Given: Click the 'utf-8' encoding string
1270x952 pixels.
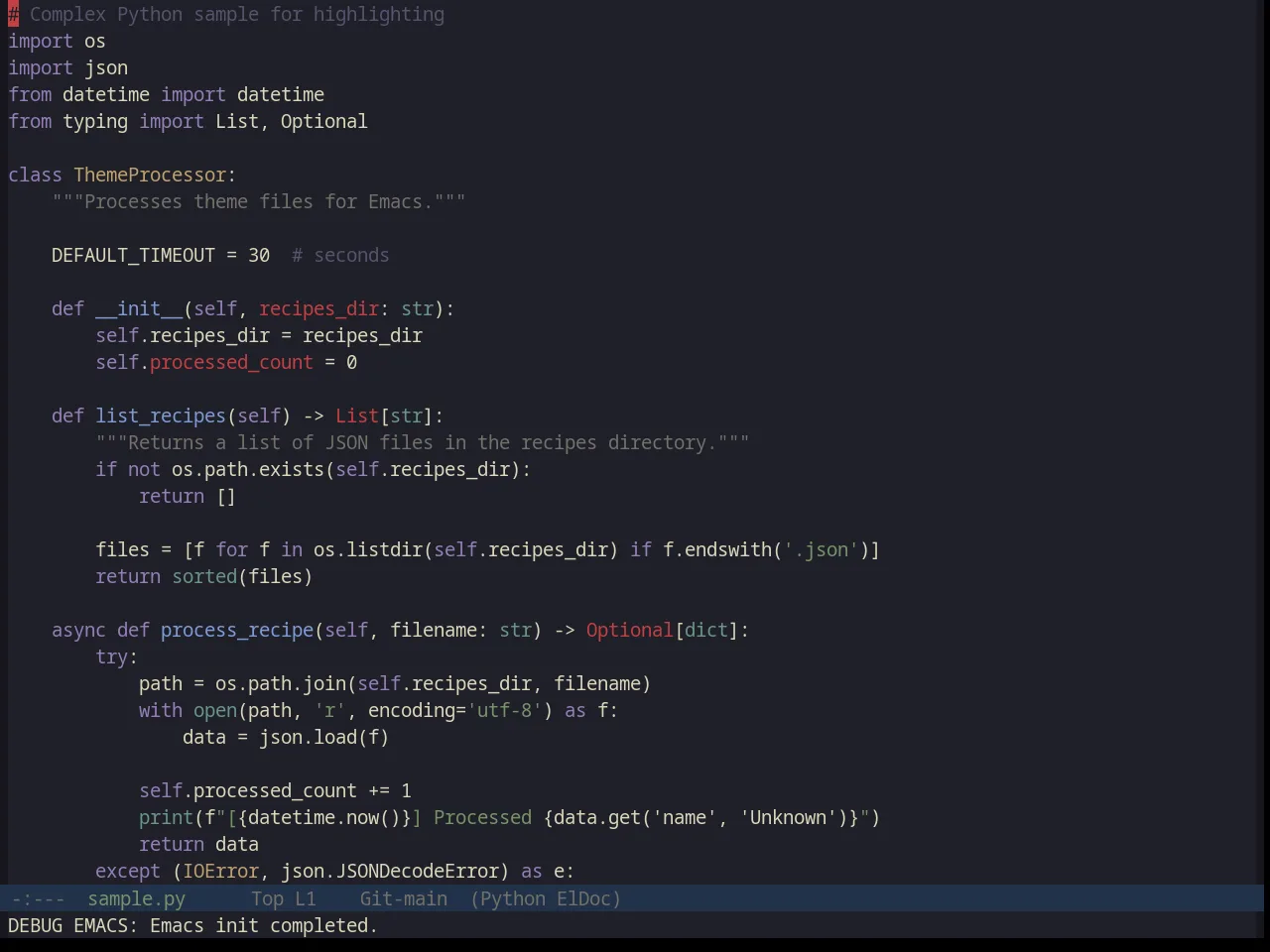Looking at the screenshot, I should [x=505, y=710].
